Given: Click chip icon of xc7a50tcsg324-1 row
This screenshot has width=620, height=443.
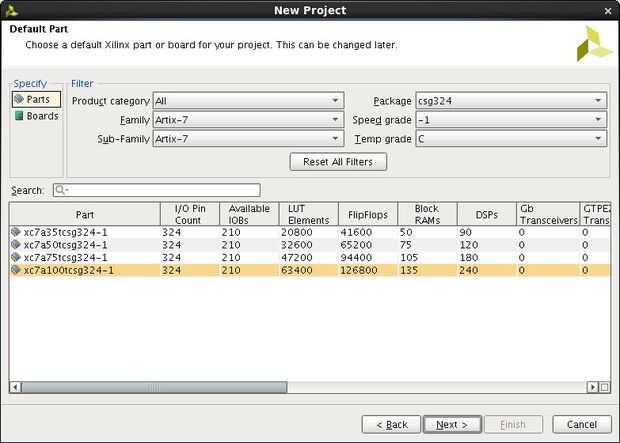Looking at the screenshot, I should click(16, 244).
